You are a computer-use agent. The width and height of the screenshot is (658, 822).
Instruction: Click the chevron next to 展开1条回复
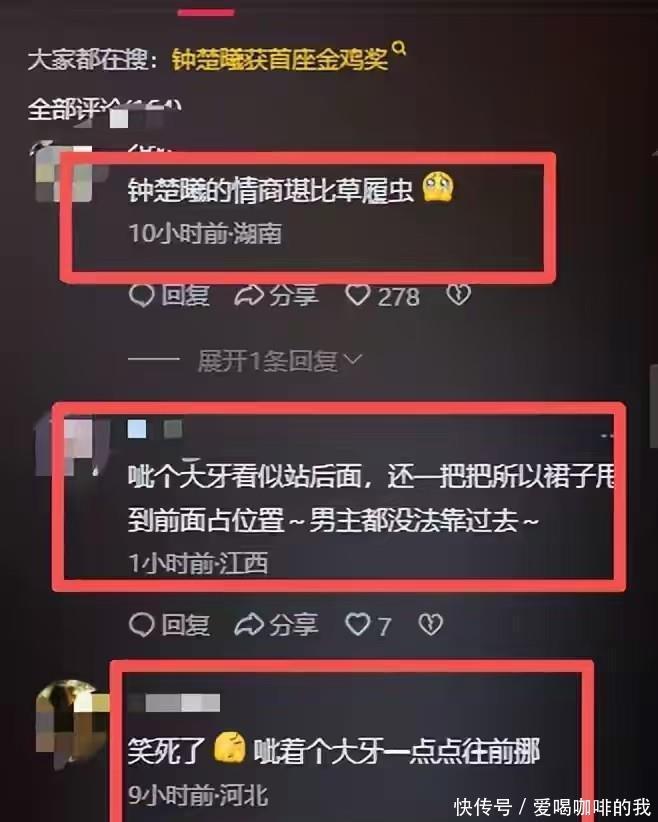[352, 360]
